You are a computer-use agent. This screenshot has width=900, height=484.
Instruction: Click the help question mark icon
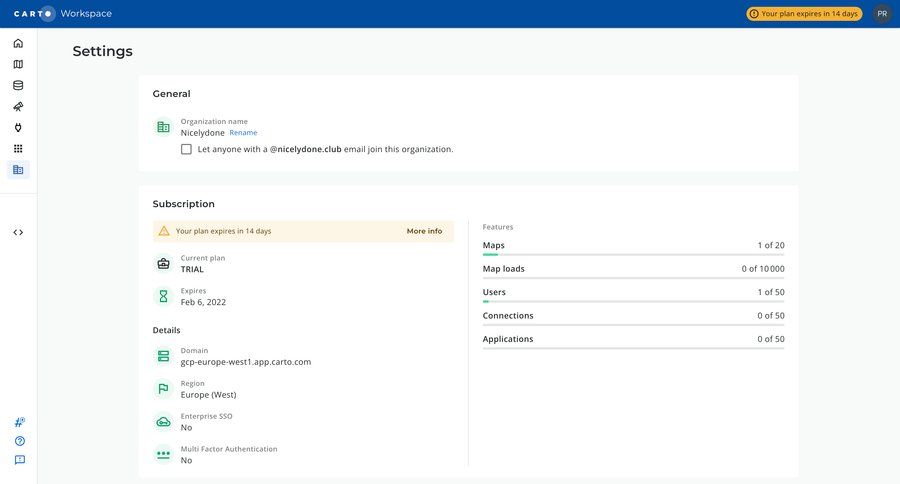pyautogui.click(x=19, y=441)
